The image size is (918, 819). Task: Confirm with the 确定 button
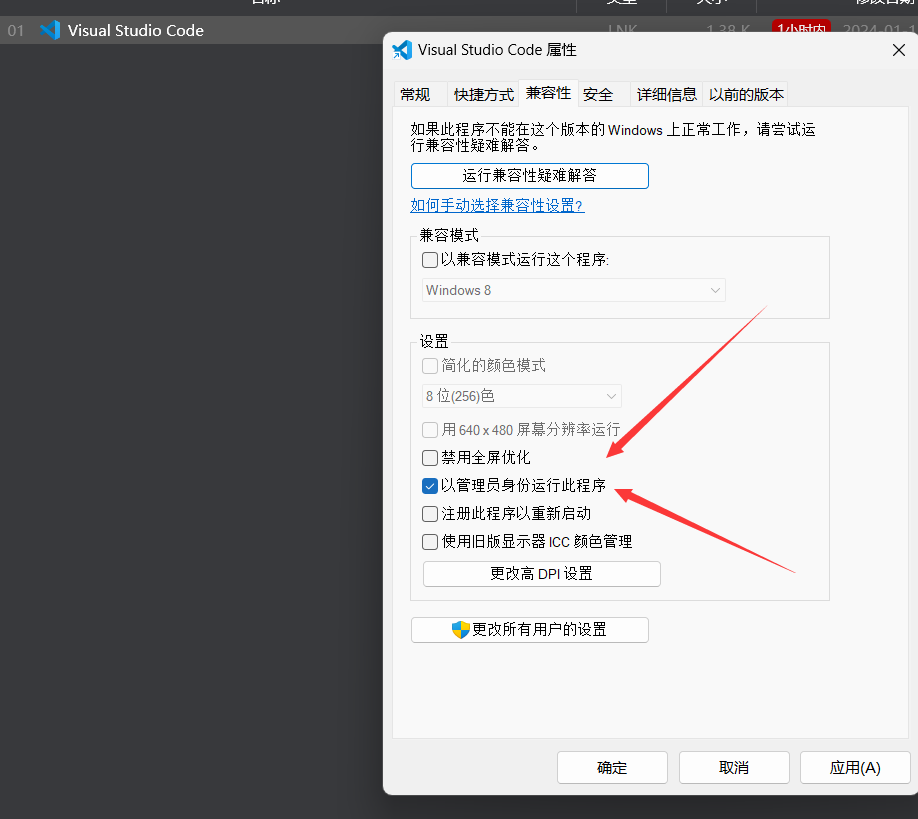point(612,767)
